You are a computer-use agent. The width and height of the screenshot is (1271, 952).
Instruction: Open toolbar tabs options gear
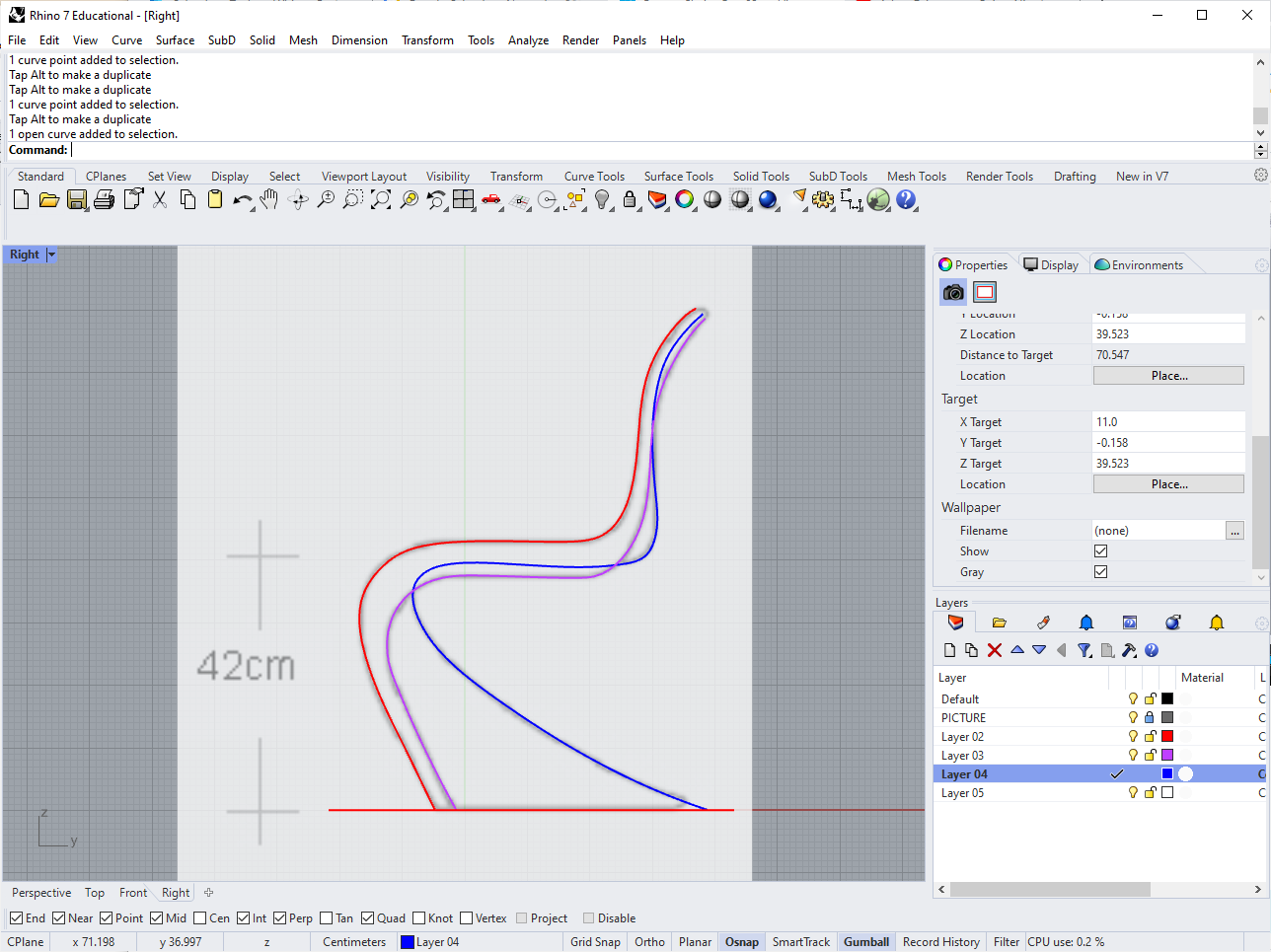point(1260,176)
